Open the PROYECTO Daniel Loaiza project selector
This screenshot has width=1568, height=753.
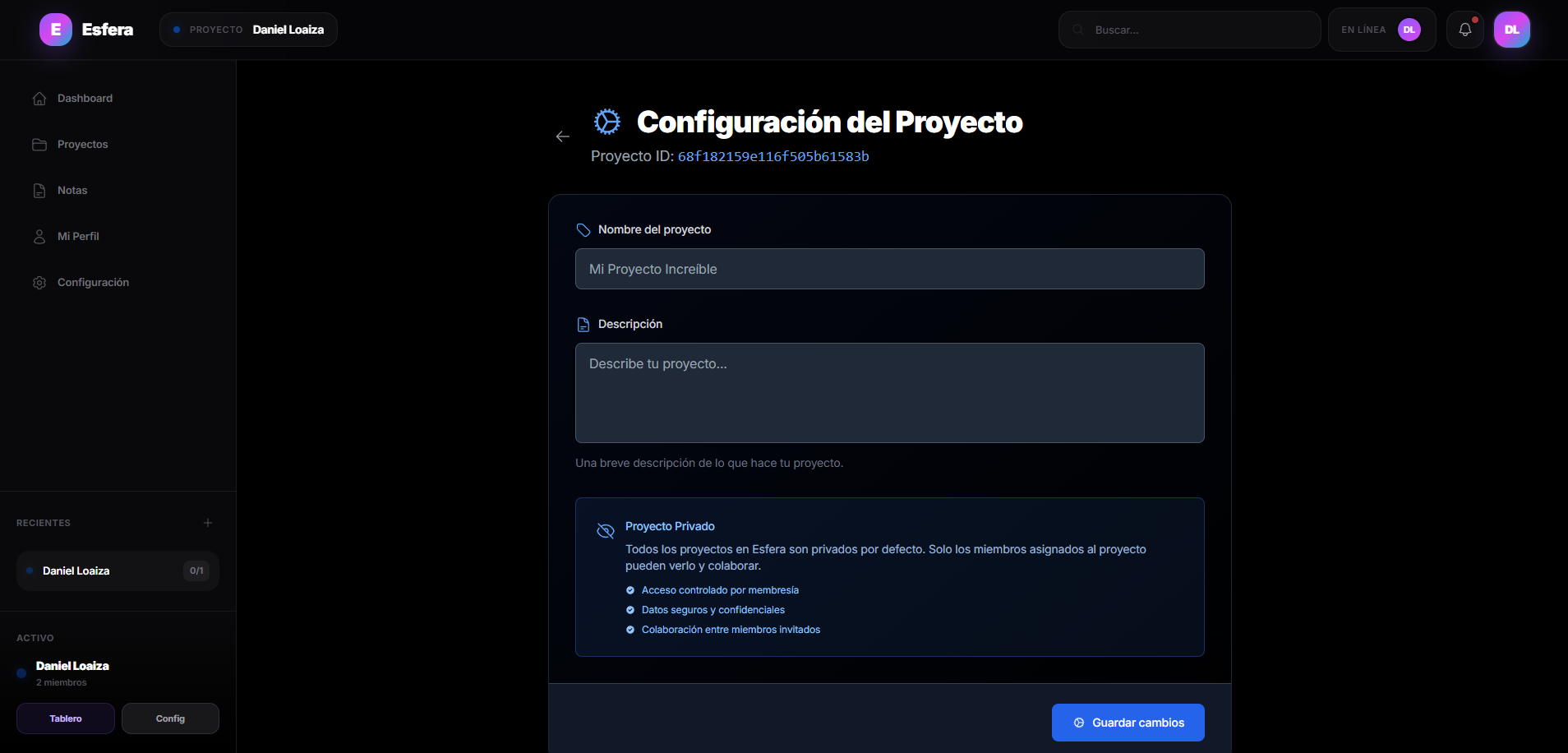[248, 29]
